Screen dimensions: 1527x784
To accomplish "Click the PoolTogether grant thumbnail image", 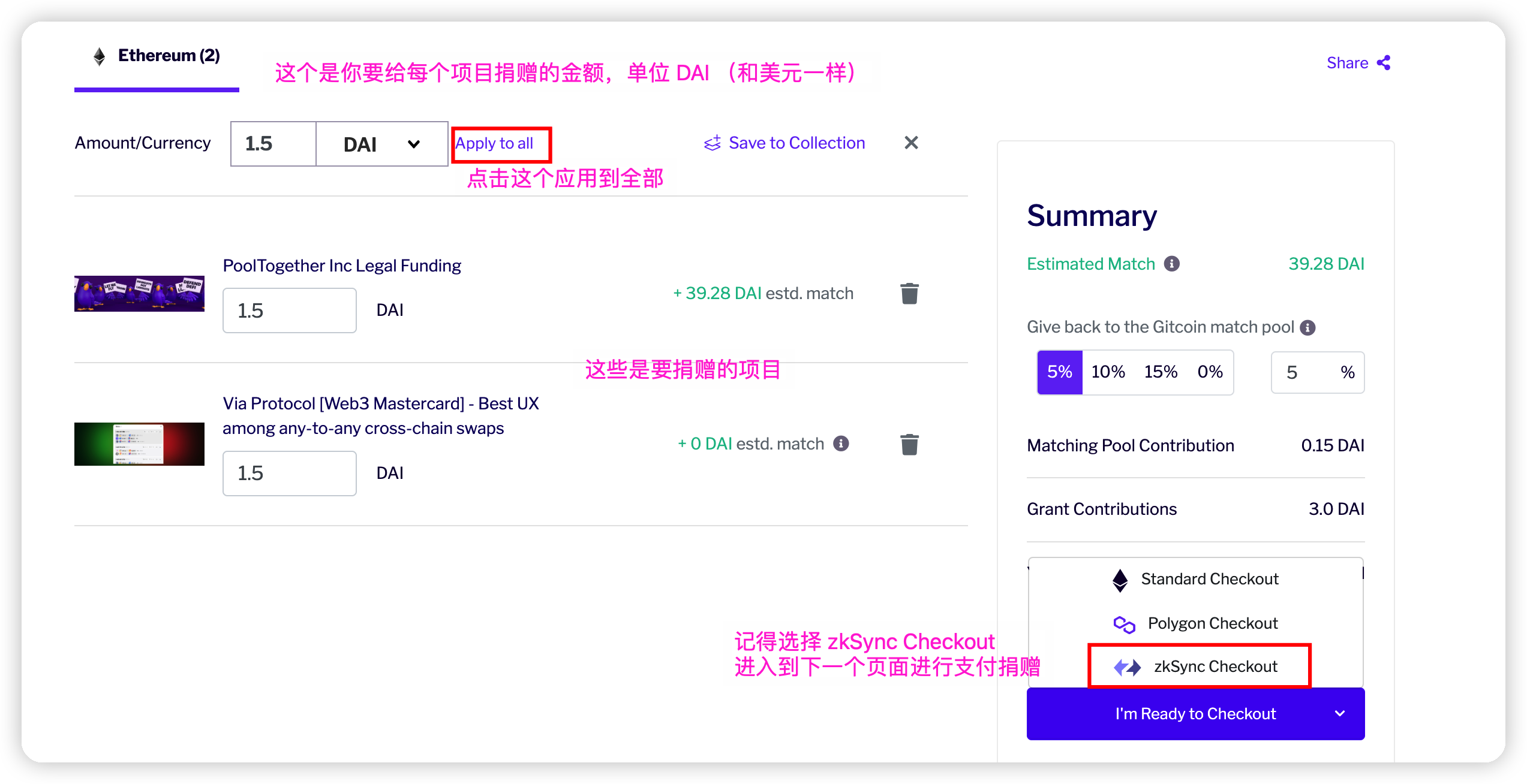I will click(139, 294).
